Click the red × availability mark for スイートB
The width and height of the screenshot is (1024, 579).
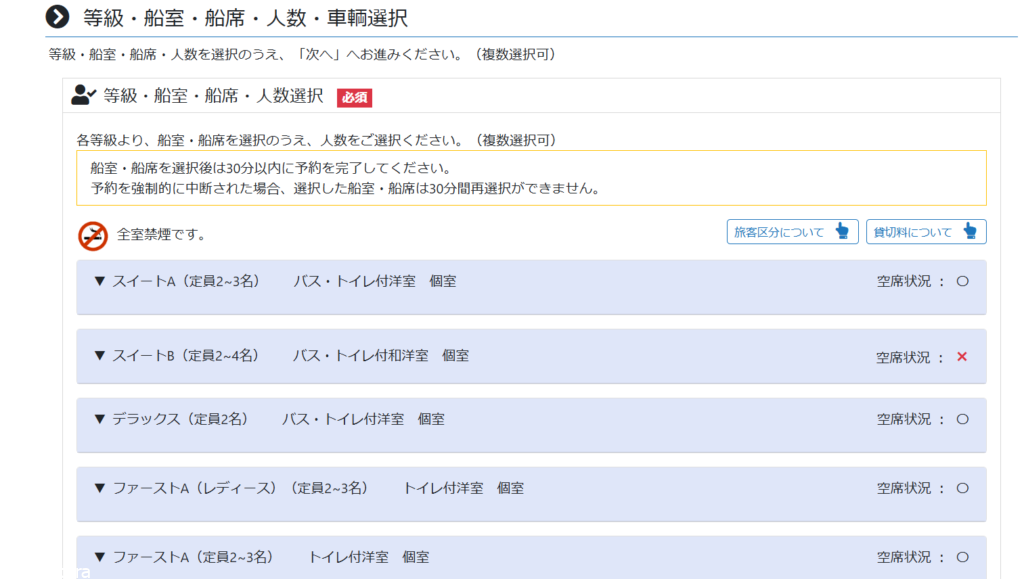962,357
